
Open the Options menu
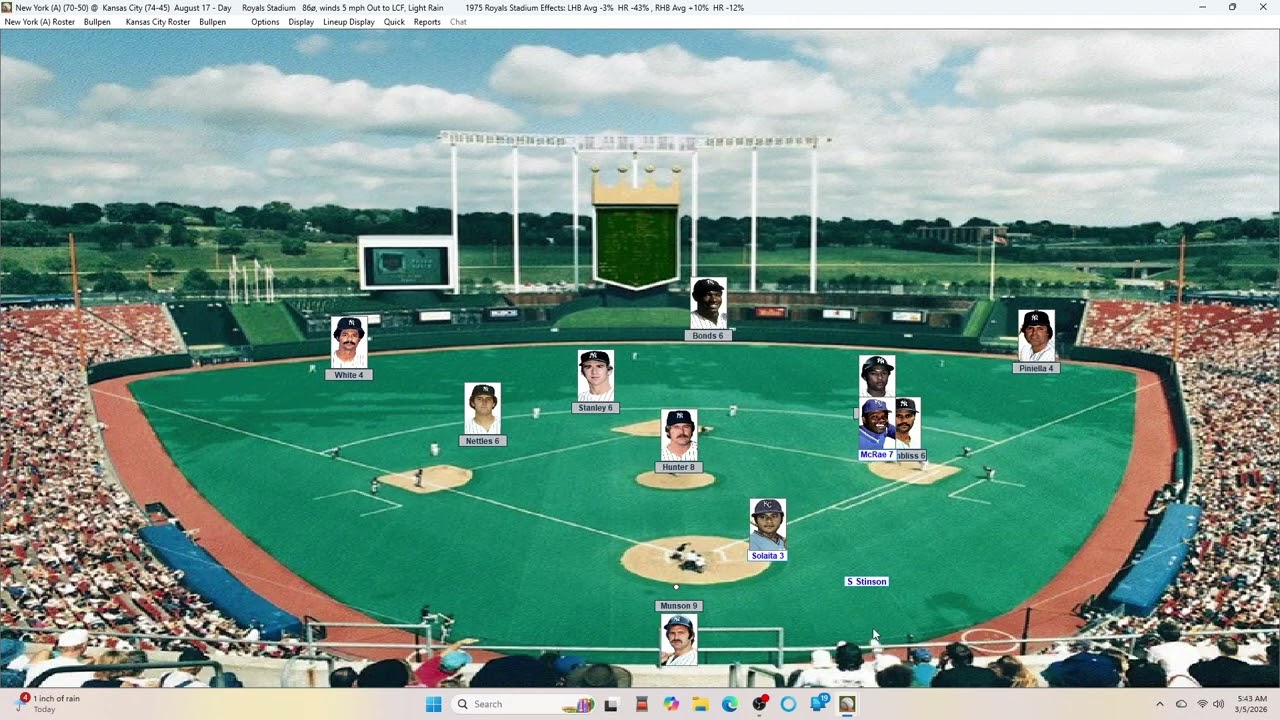pyautogui.click(x=265, y=22)
